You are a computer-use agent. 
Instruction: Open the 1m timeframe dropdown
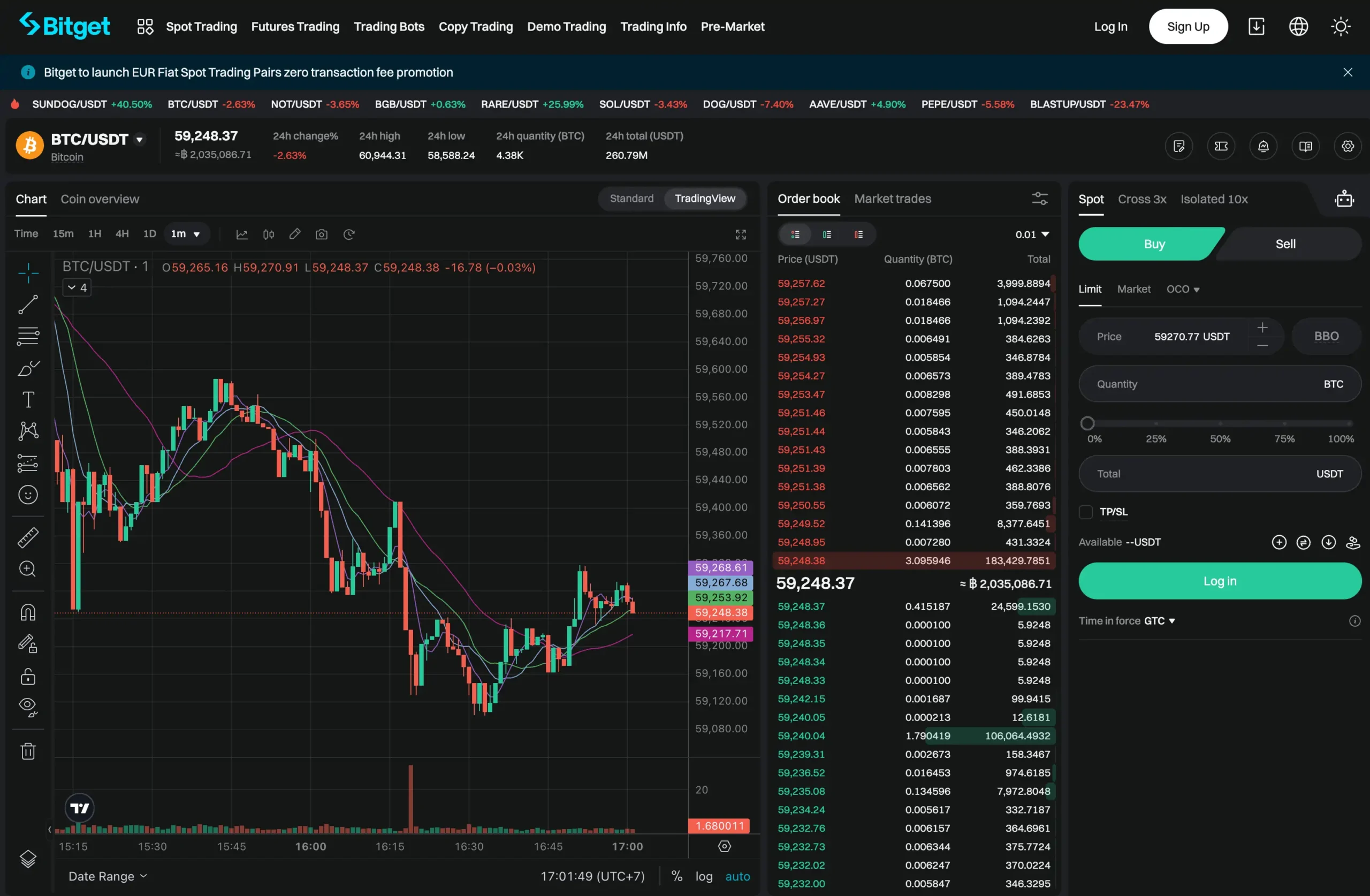click(x=185, y=234)
